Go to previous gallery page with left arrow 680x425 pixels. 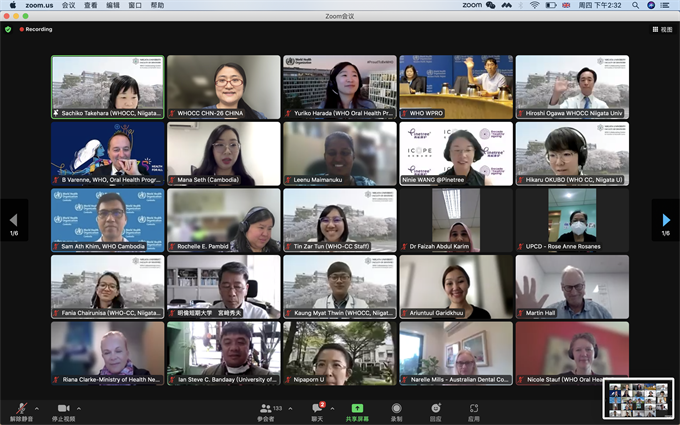(13, 220)
